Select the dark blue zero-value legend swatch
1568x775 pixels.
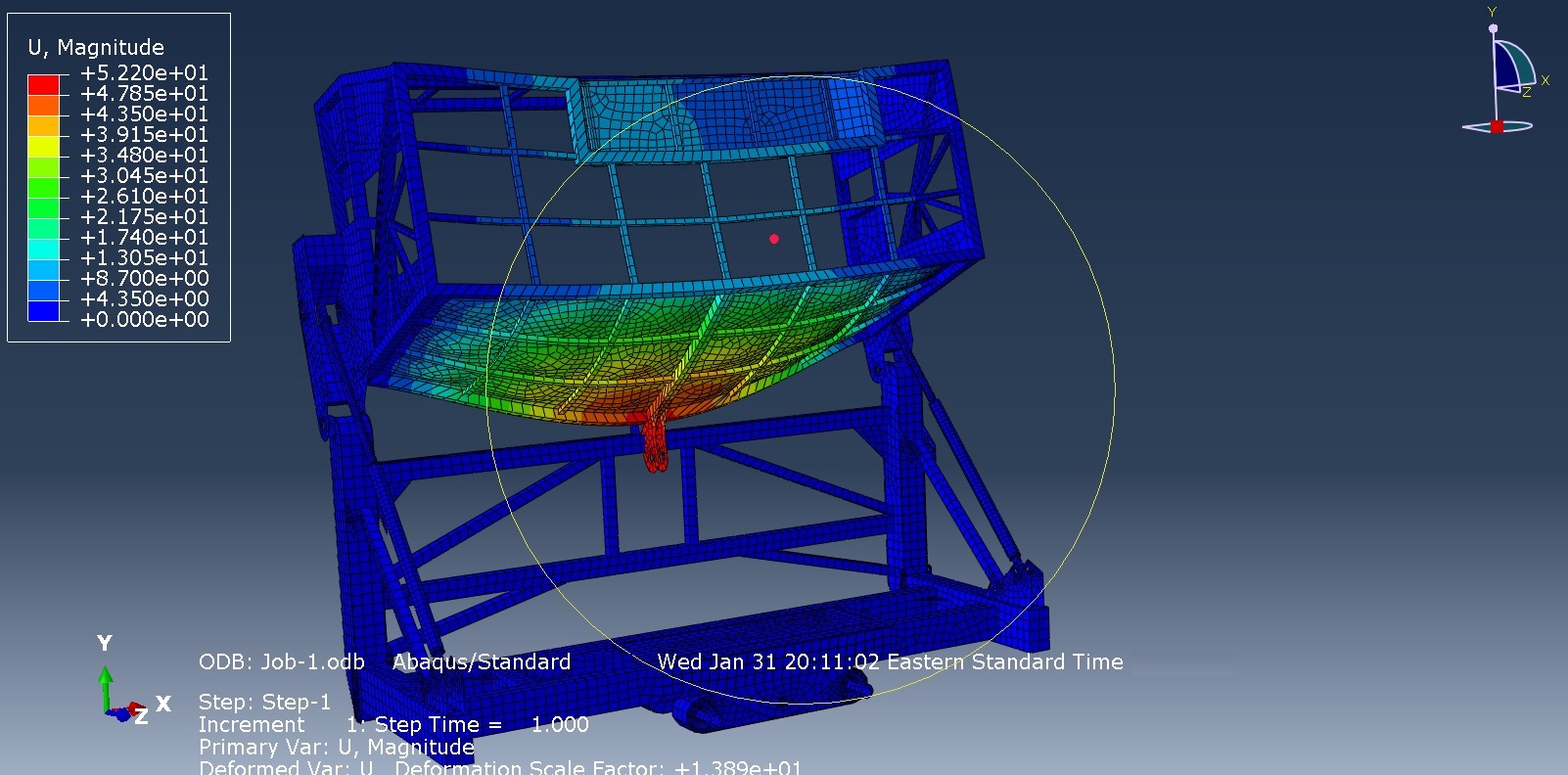pyautogui.click(x=43, y=310)
